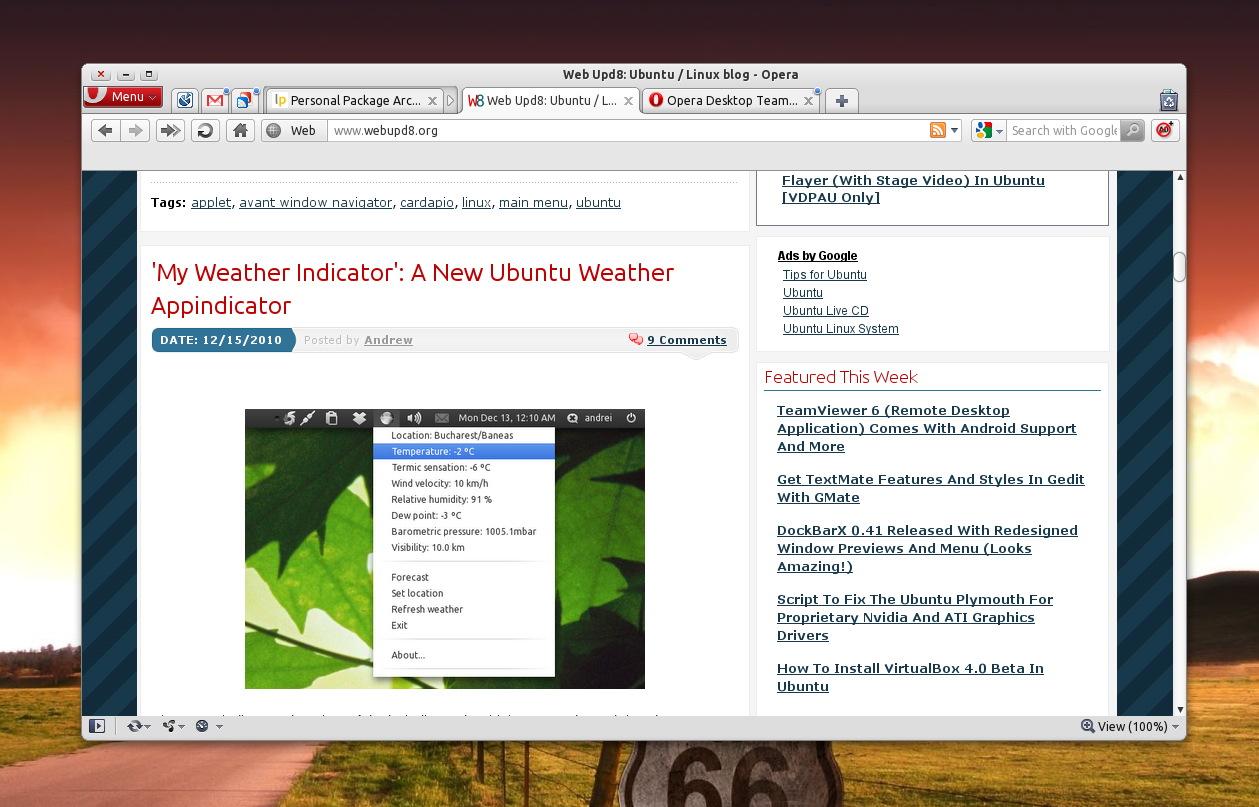
Task: Click the magnifier search button
Action: 1132,130
